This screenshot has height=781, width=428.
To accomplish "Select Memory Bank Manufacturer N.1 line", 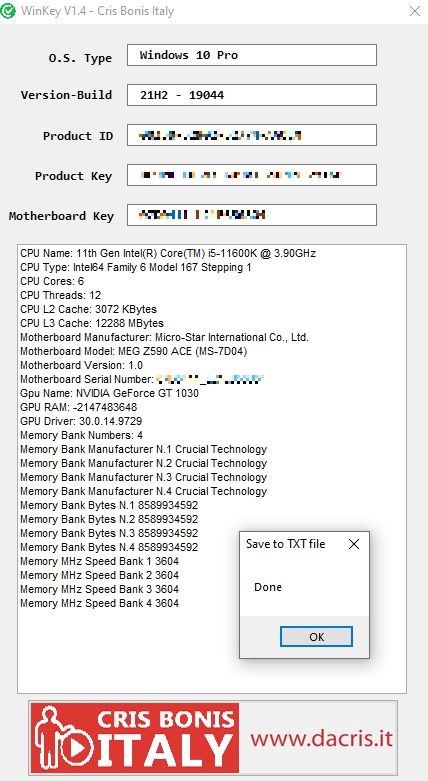I will [143, 449].
